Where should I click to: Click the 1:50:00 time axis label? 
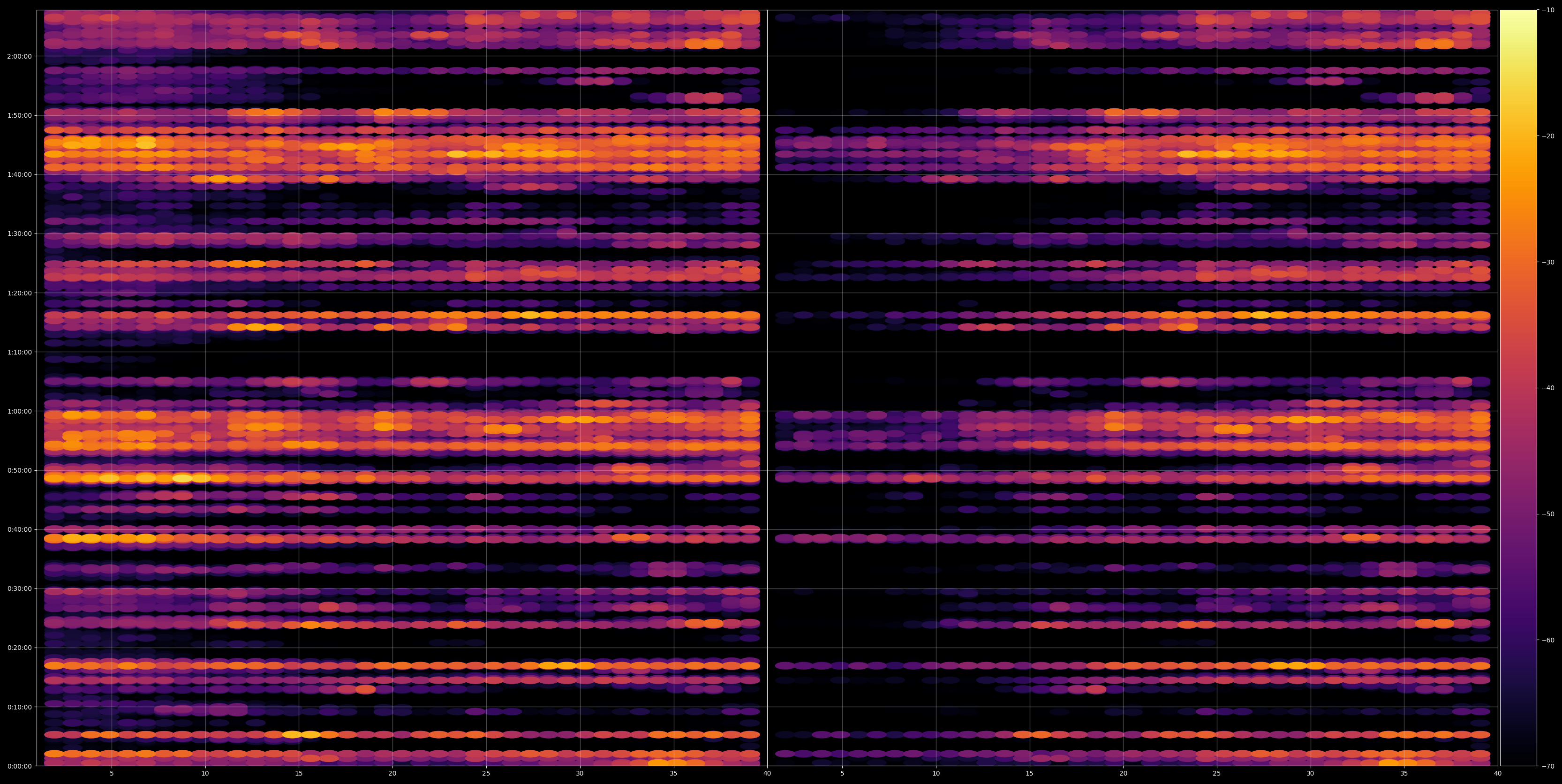pyautogui.click(x=19, y=116)
